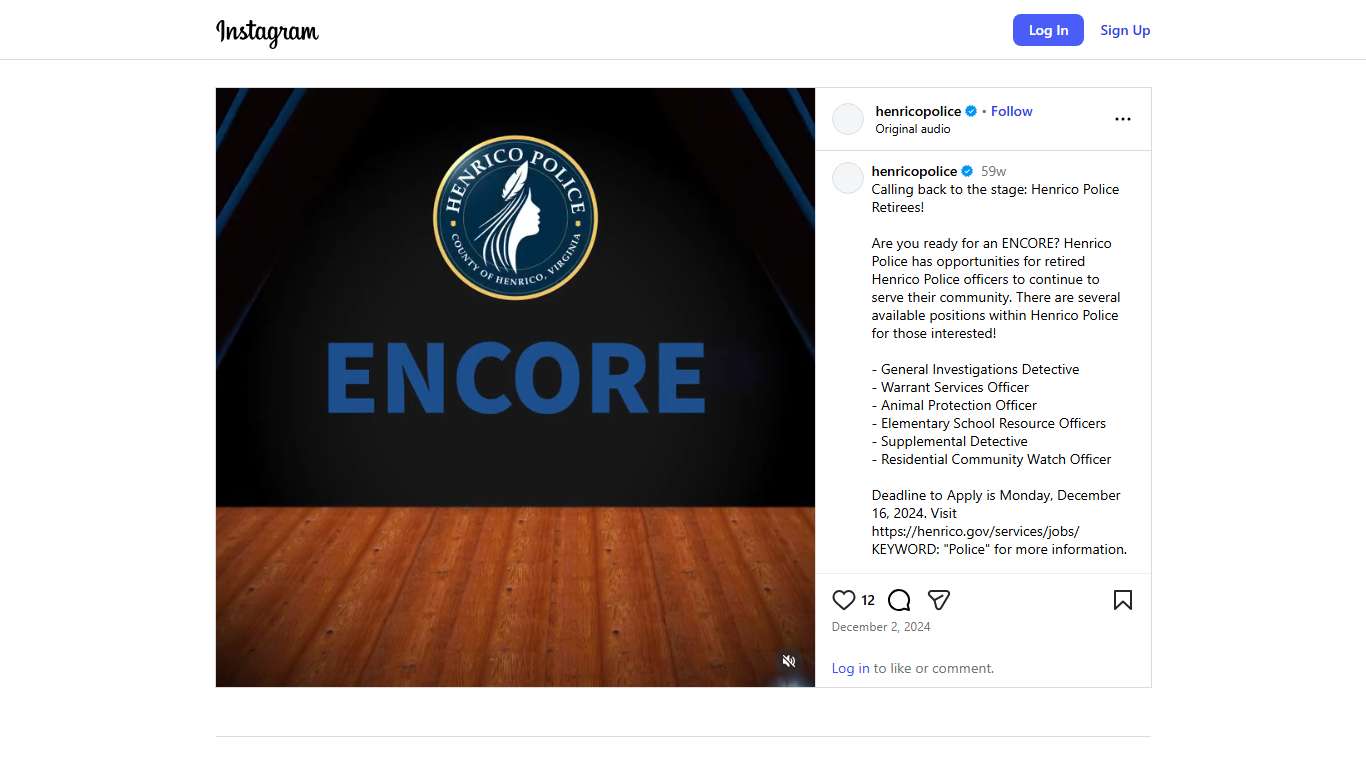Open henricopolice username in the caption
The image size is (1366, 768).
pos(914,171)
